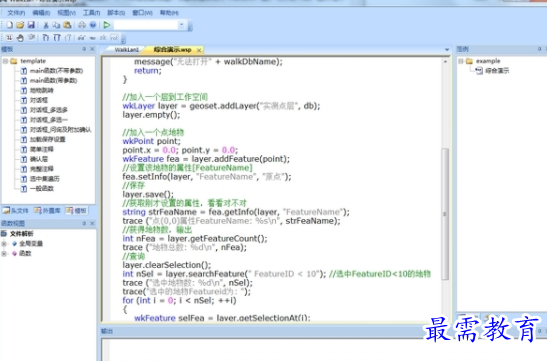Switch to the 综合演示.wsp editor tab
This screenshot has width=547, height=361.
[173, 50]
